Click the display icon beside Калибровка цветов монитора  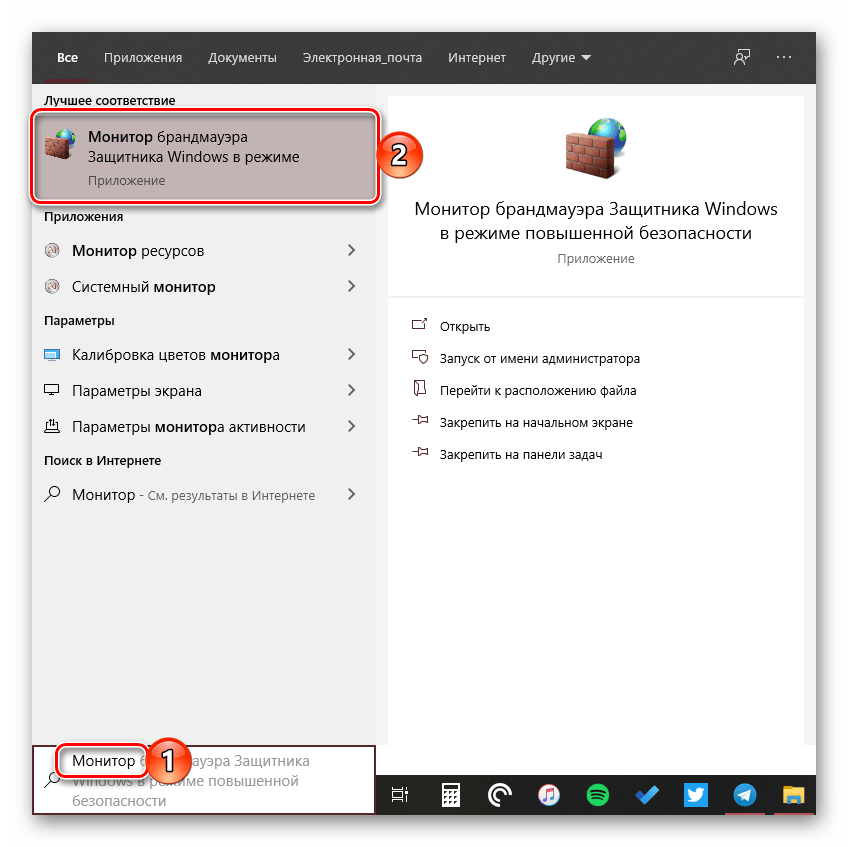tap(52, 355)
